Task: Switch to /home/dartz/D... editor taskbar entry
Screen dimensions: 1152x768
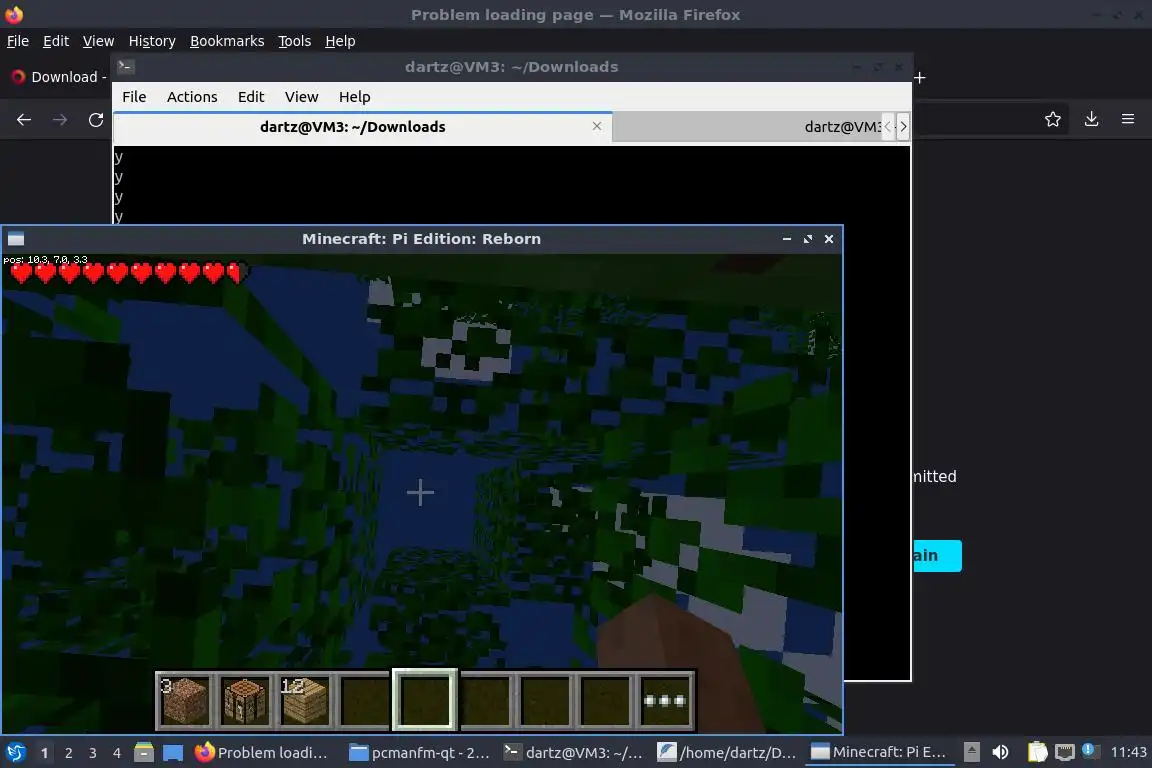Action: pos(727,753)
